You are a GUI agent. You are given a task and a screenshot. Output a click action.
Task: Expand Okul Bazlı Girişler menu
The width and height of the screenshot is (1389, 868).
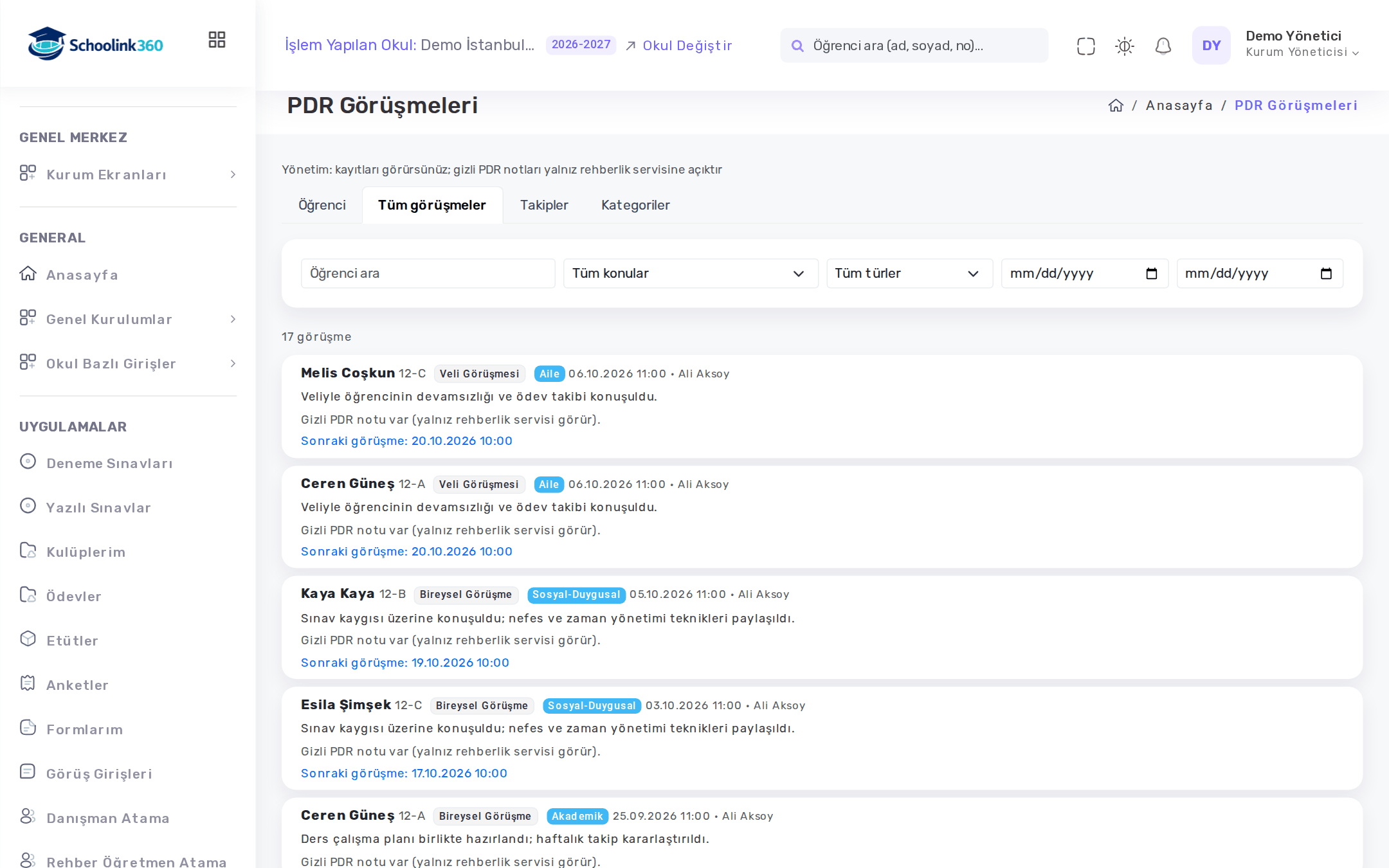tap(128, 363)
